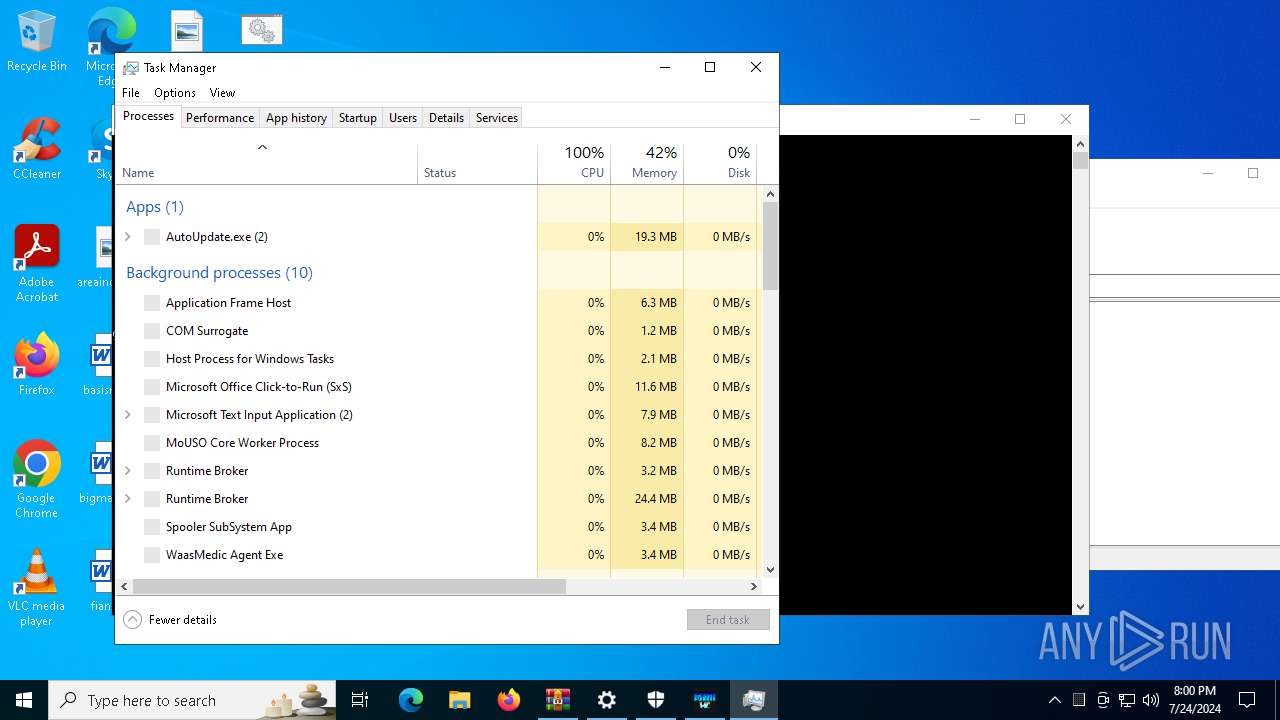The height and width of the screenshot is (720, 1280).
Task: Click the WaasMedic Agent Exe icon
Action: [x=152, y=555]
